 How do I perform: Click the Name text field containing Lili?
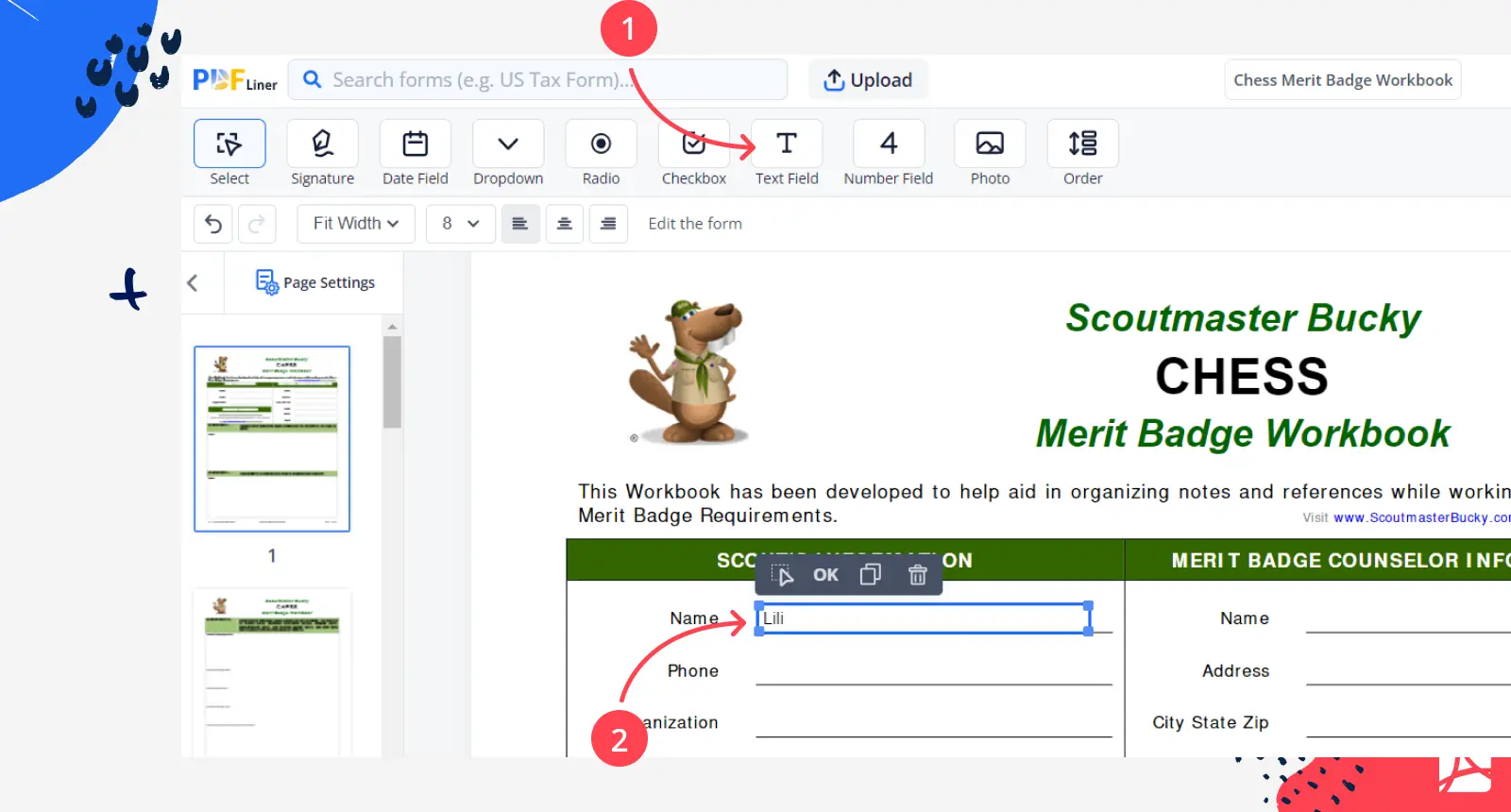(x=924, y=618)
